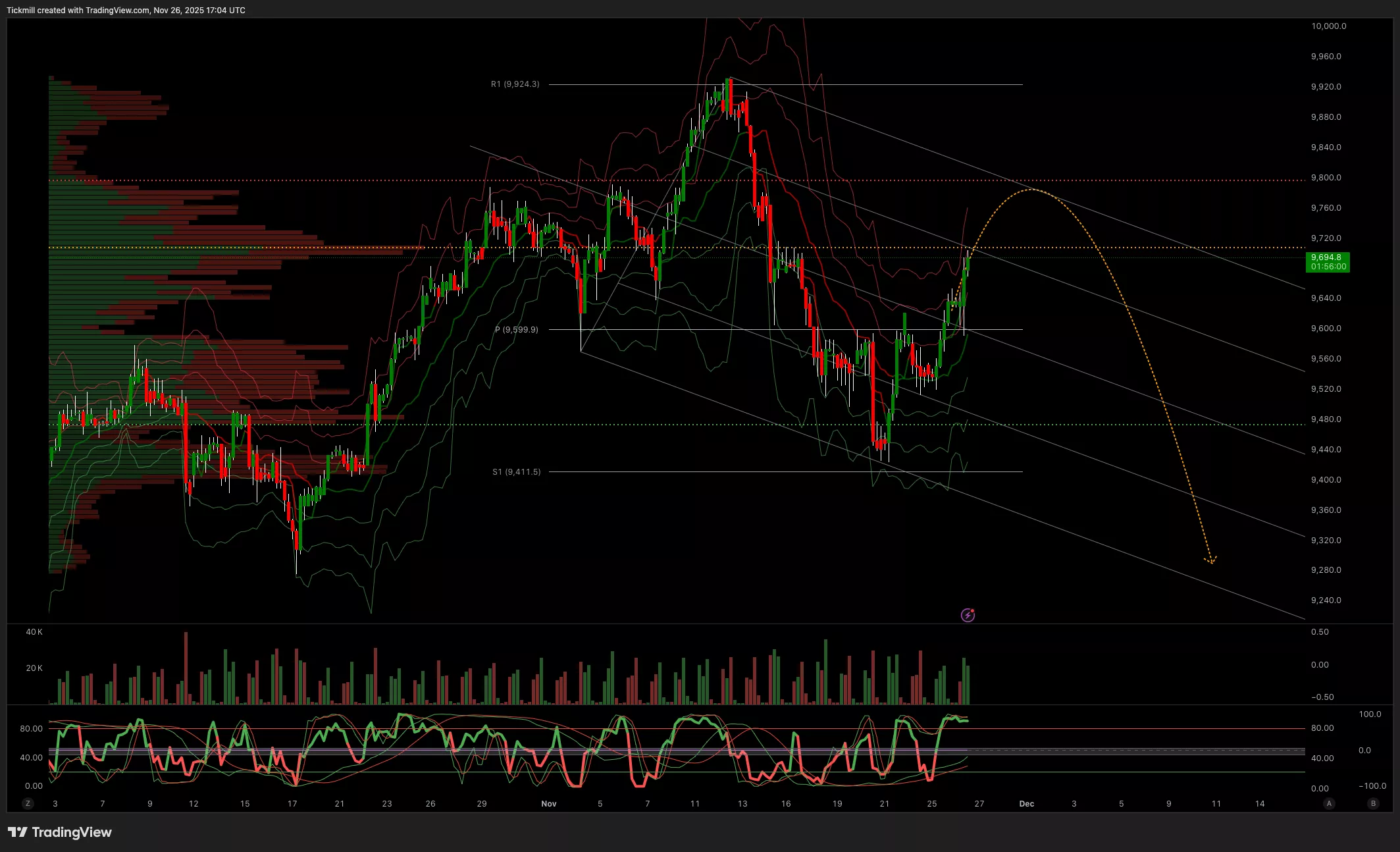Click the B scale button at bottom right
The height and width of the screenshot is (852, 1400).
[1373, 803]
